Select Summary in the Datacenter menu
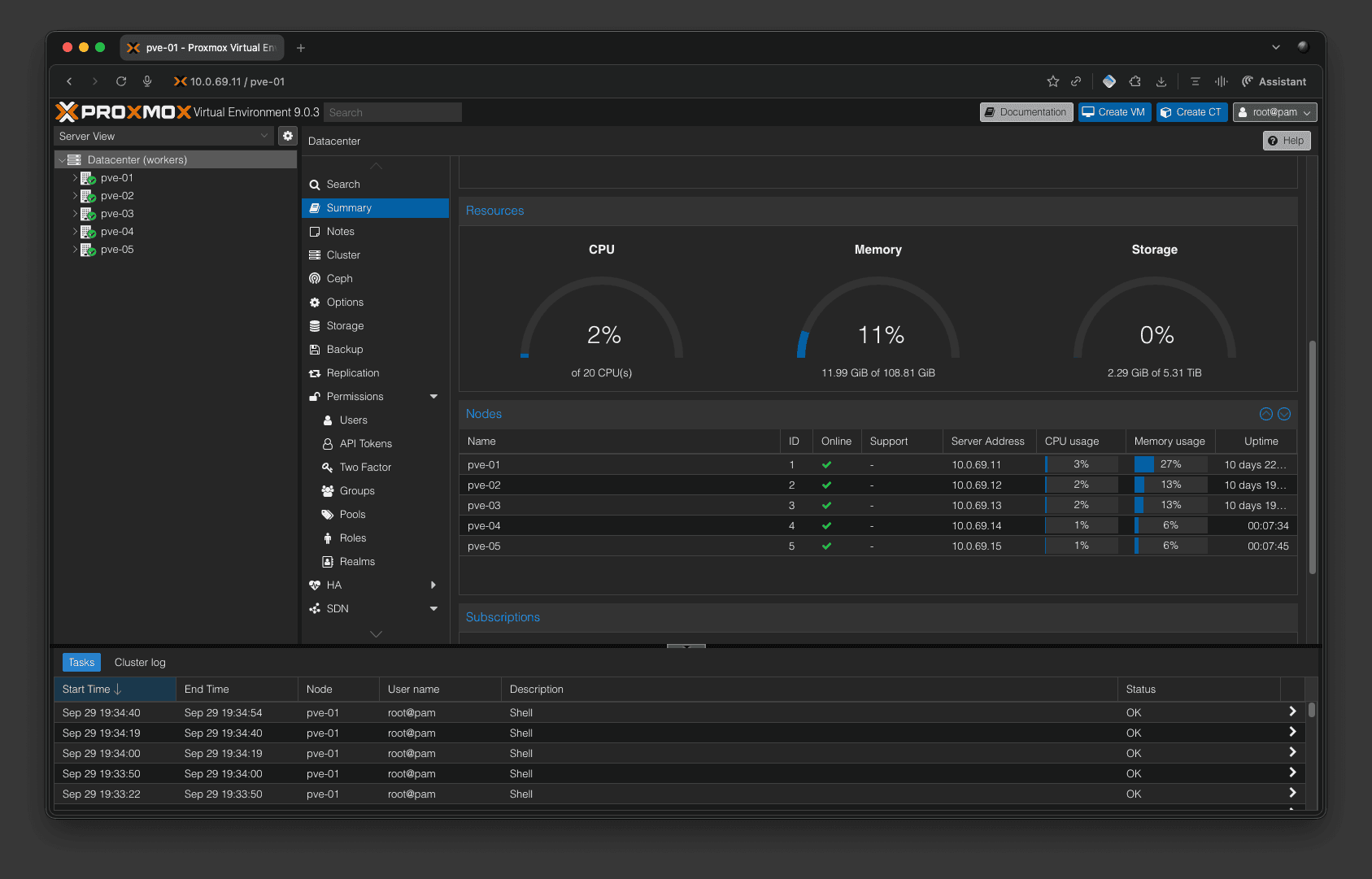The width and height of the screenshot is (1372, 879). pyautogui.click(x=375, y=208)
